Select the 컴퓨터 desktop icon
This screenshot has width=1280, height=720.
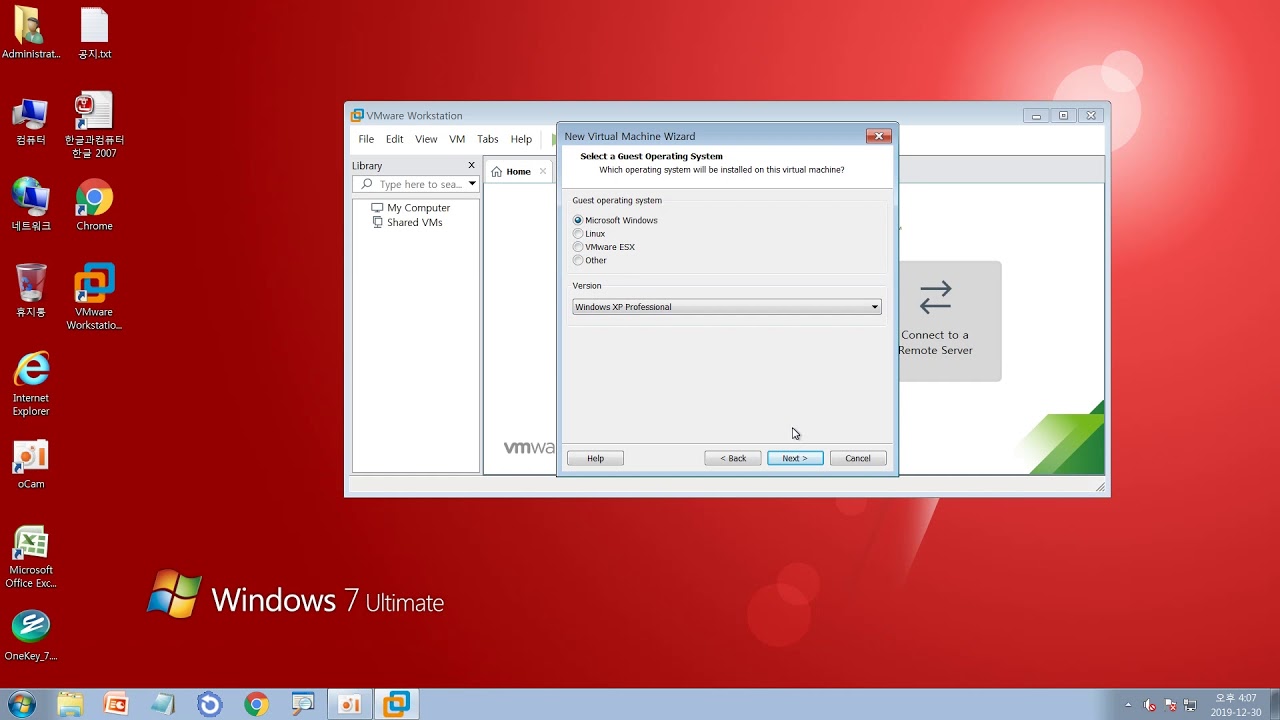tap(31, 122)
